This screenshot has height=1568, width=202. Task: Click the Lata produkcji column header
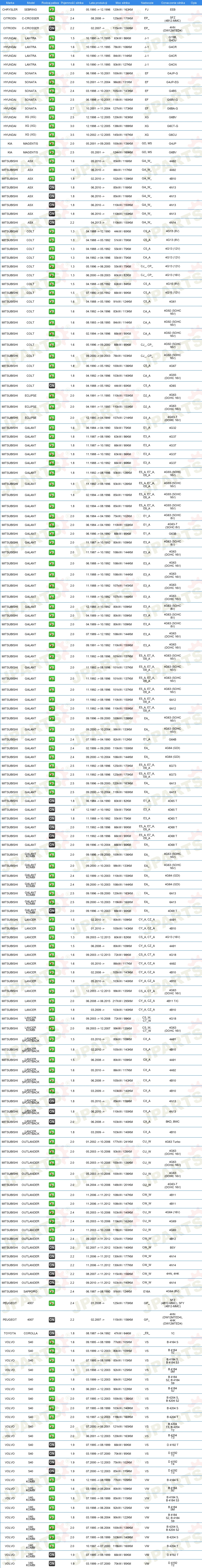tap(98, 3)
